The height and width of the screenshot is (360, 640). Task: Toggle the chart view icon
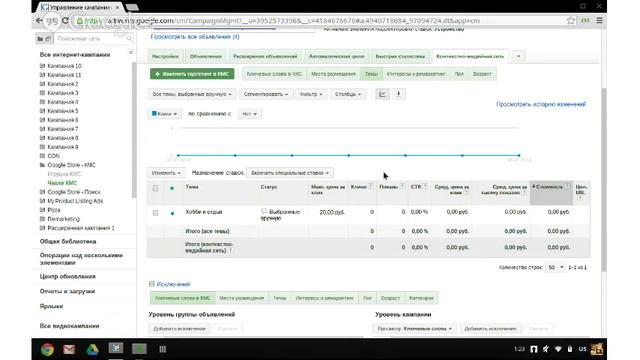382,94
